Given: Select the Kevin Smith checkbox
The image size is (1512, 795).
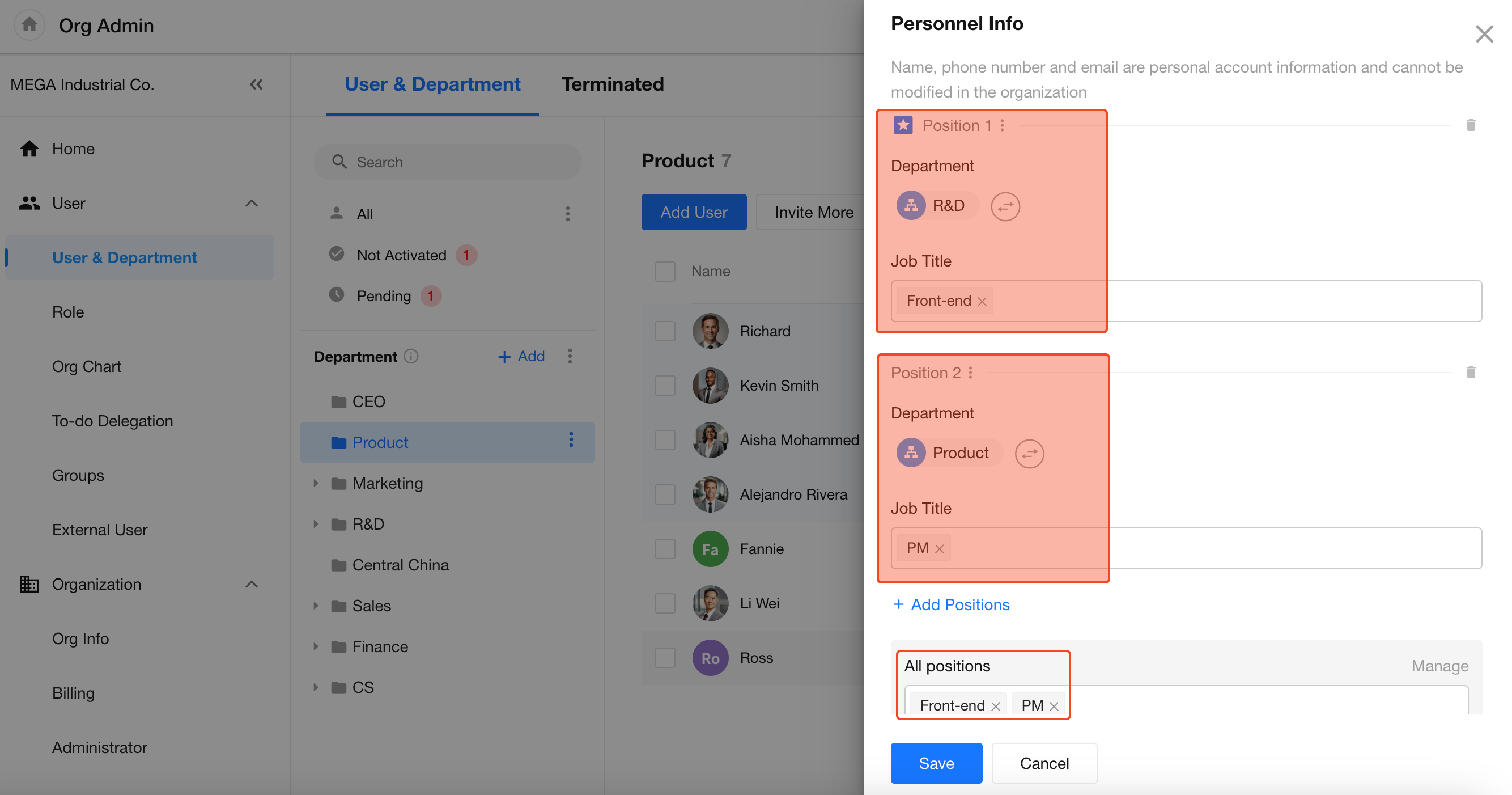Looking at the screenshot, I should click(x=665, y=386).
